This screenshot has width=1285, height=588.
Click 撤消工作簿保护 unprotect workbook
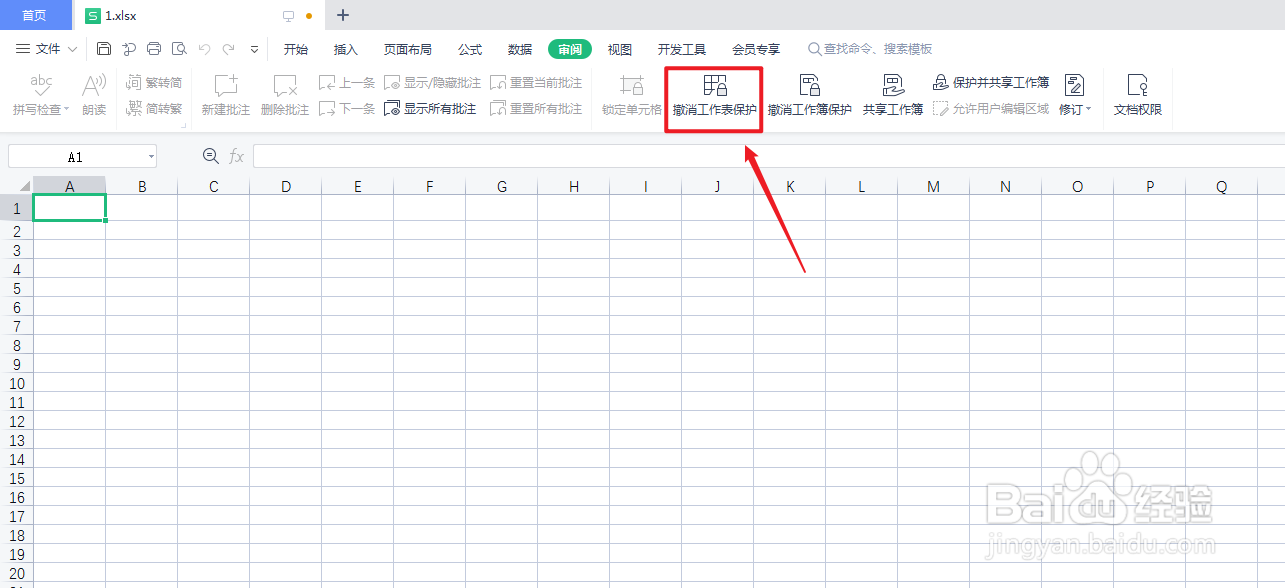click(810, 97)
